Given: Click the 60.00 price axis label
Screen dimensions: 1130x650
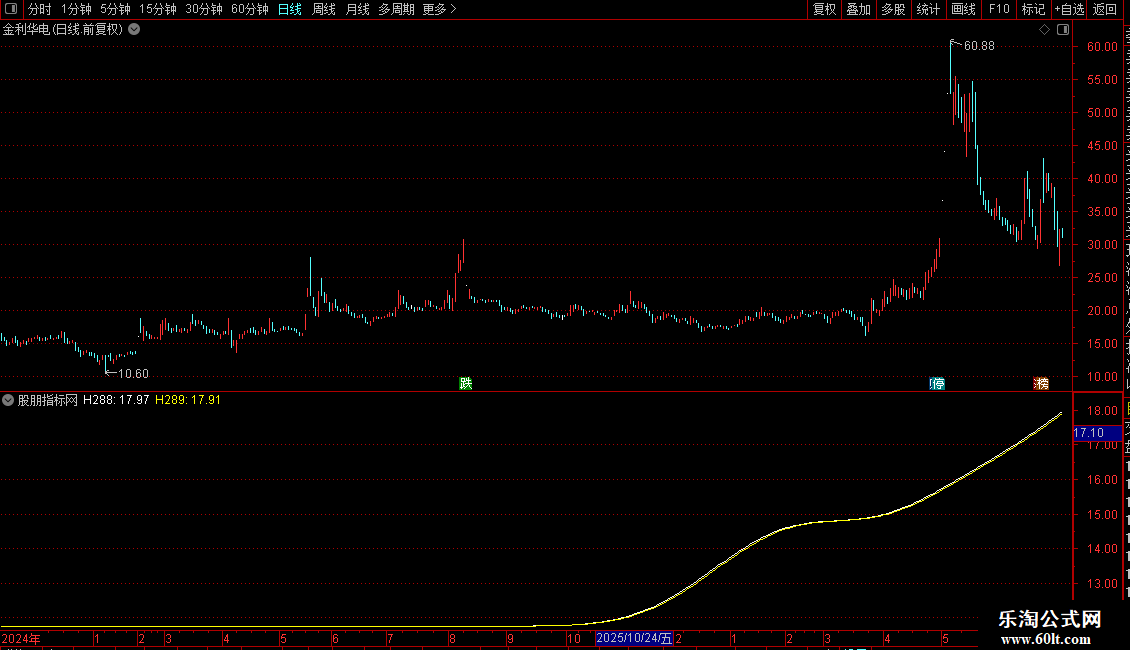Looking at the screenshot, I should point(1102,47).
